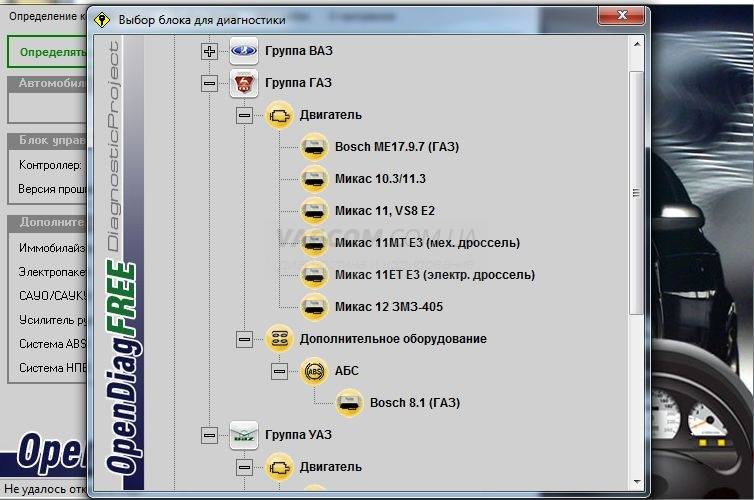This screenshot has height=500, width=754.
Task: Click the green Определять button in main window
Action: pyautogui.click(x=48, y=52)
